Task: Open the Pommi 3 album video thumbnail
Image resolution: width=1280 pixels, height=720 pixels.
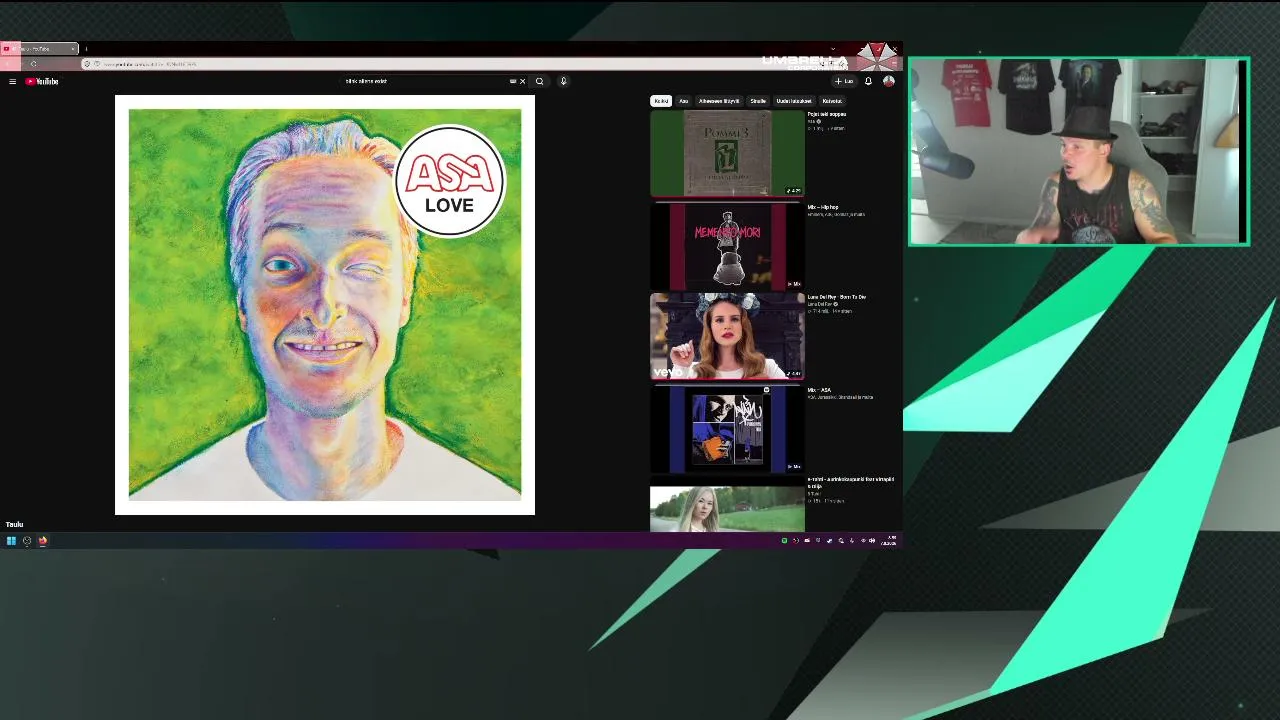Action: [x=727, y=153]
